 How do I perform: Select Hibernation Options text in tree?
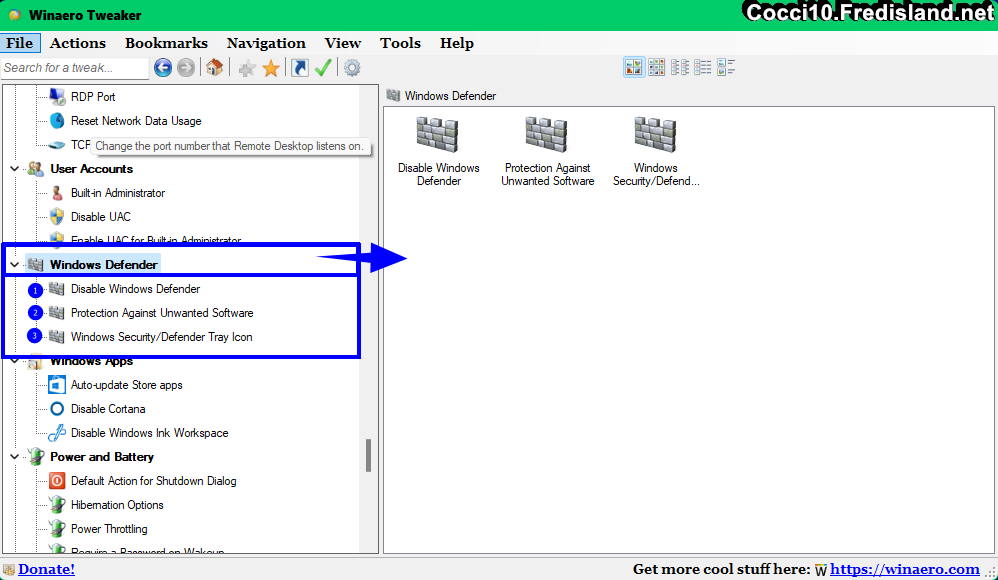[117, 505]
